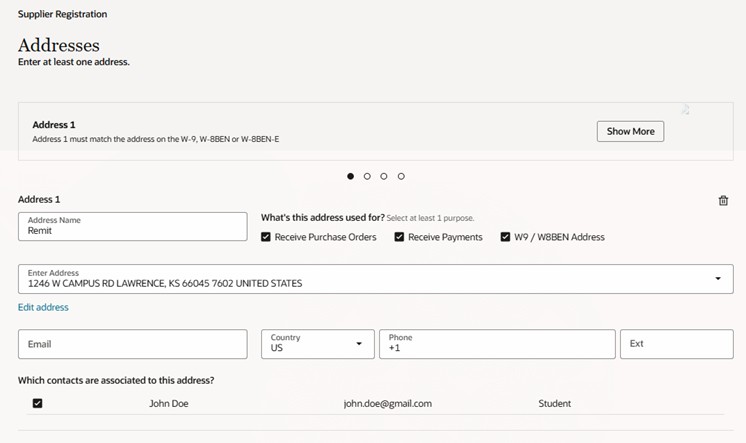Go to the fourth carousel page dot
Screen dimensions: 746x443
coord(402,176)
